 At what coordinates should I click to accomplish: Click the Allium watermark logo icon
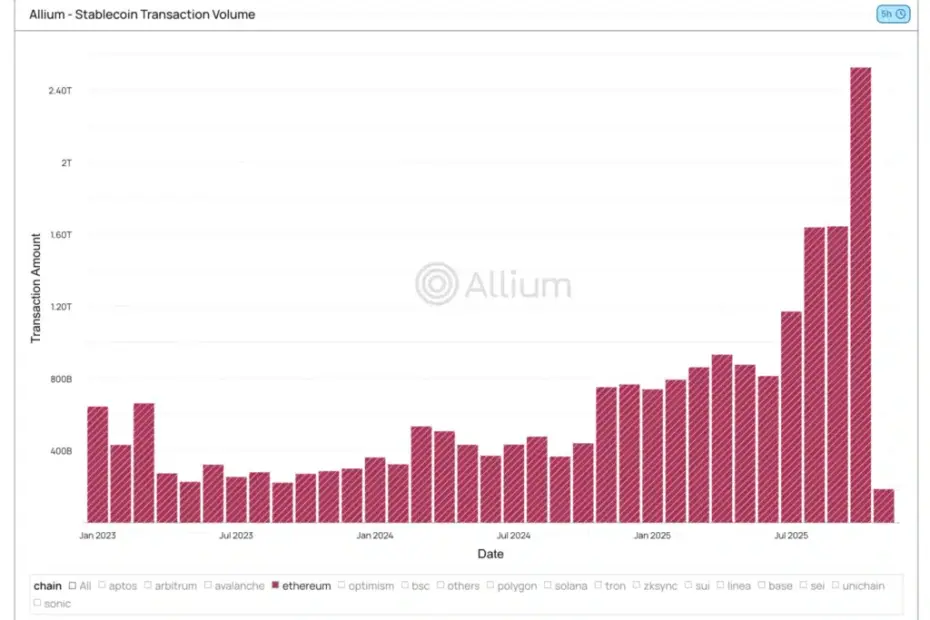(x=437, y=284)
